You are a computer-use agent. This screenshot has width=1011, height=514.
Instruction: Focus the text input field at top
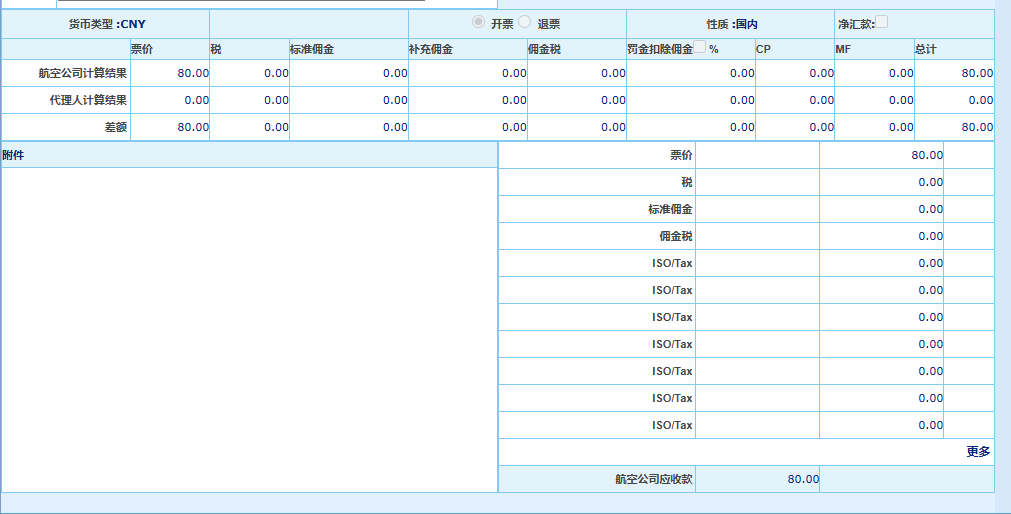240,3
